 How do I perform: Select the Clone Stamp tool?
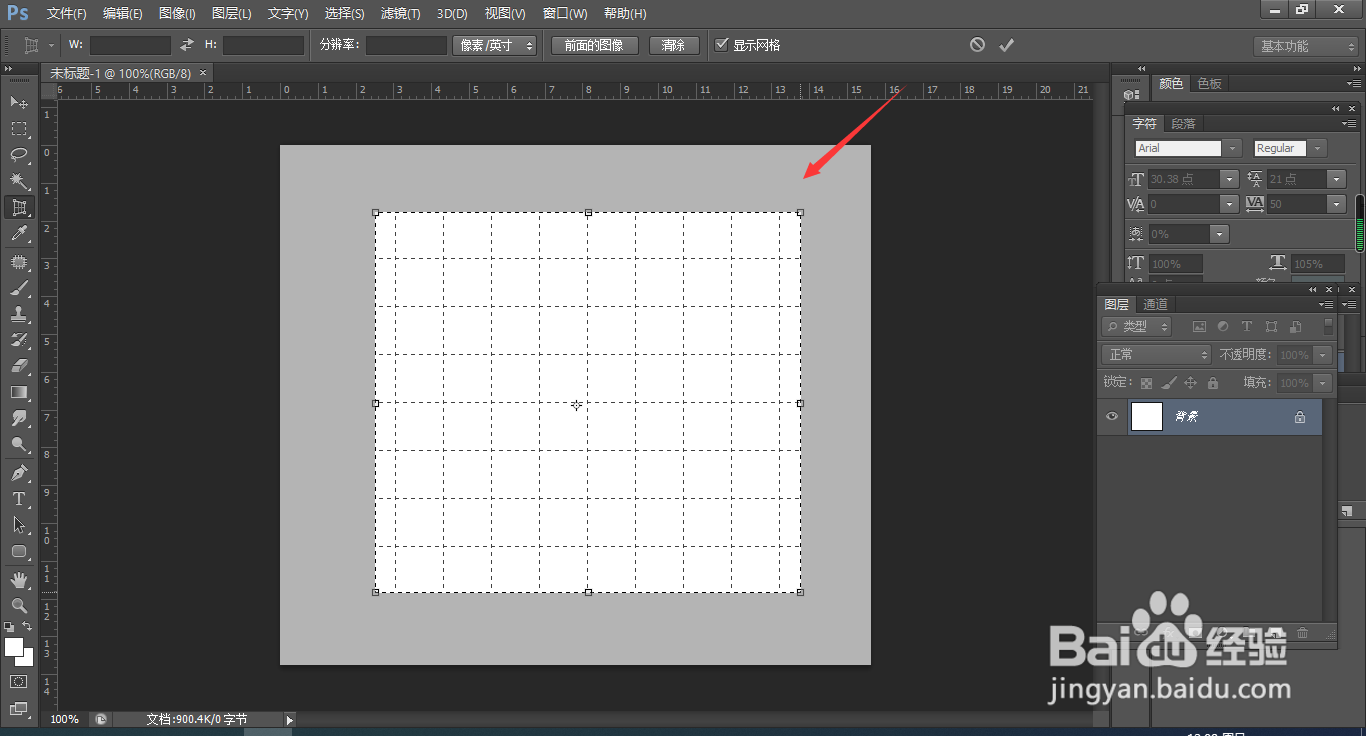point(19,314)
